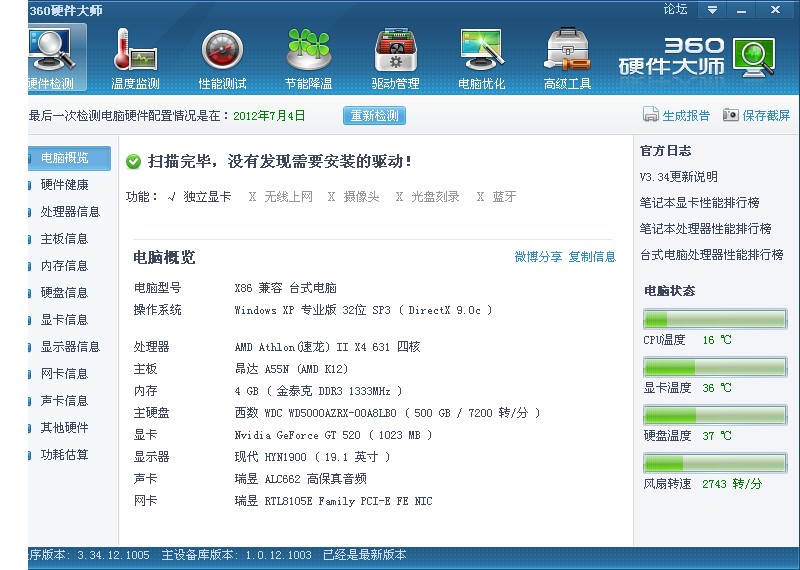
Task: Click the 独立显卡 feature label
Action: [x=207, y=197]
